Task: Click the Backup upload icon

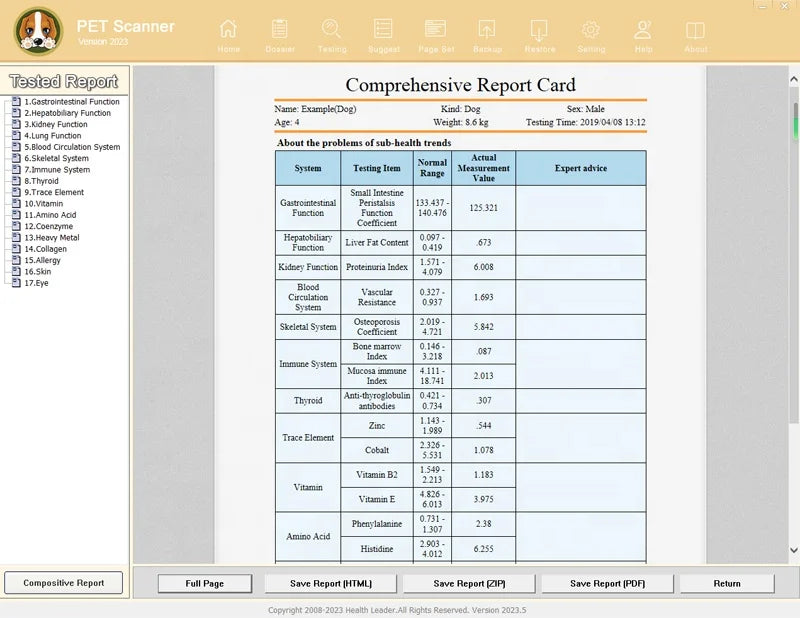Action: [x=487, y=30]
